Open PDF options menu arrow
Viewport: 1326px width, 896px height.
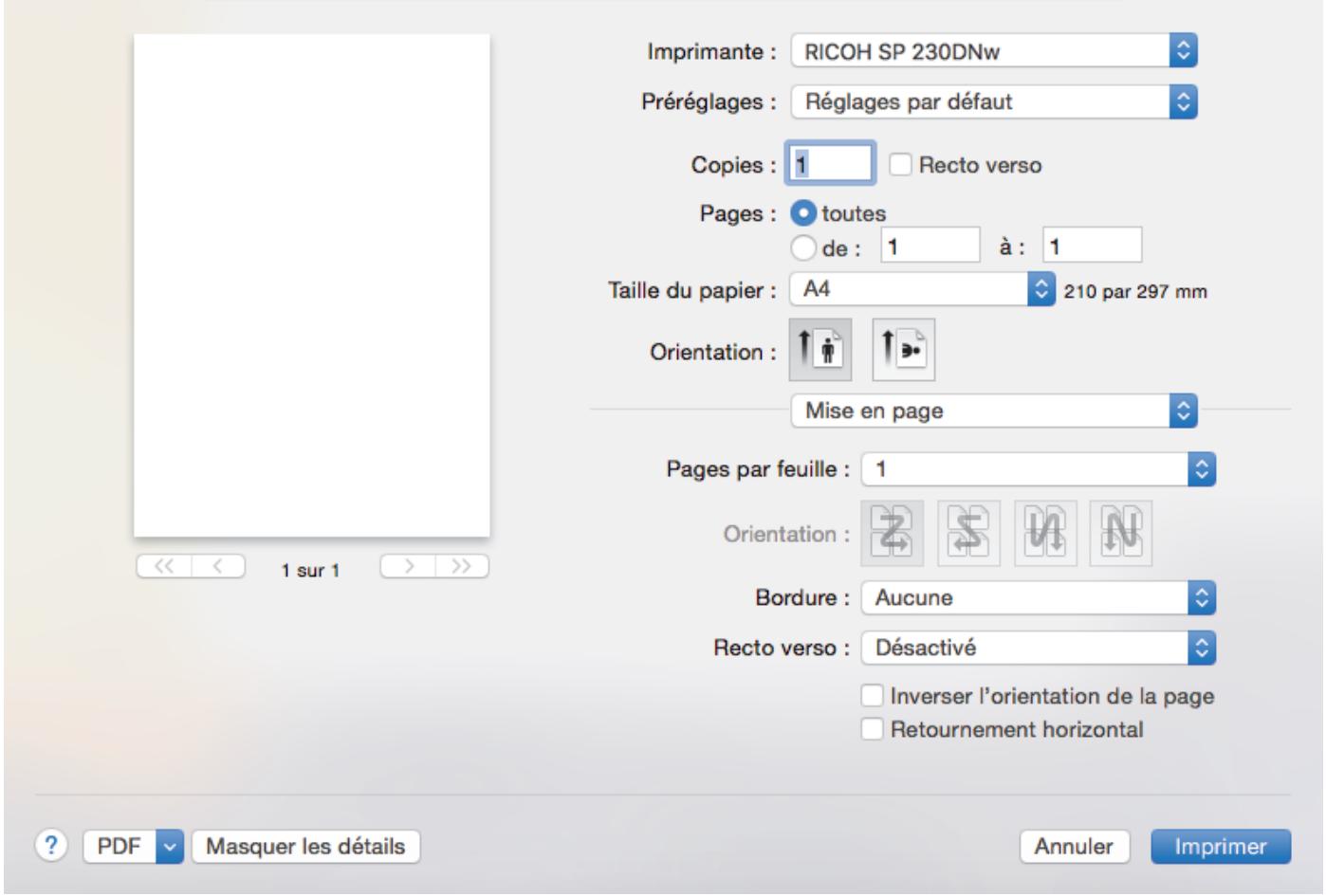[170, 847]
